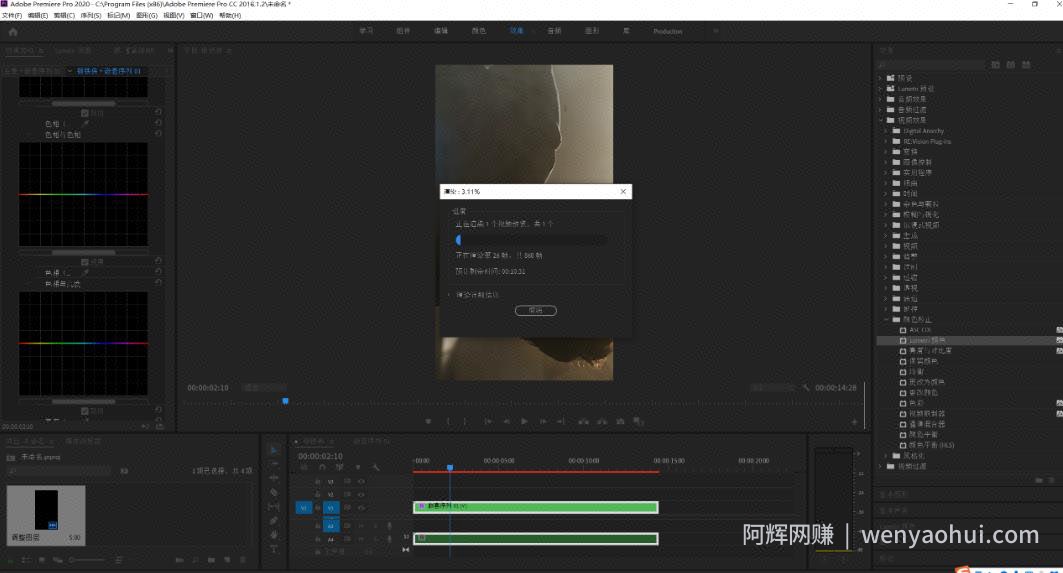Click the play button in Program monitor

point(524,421)
